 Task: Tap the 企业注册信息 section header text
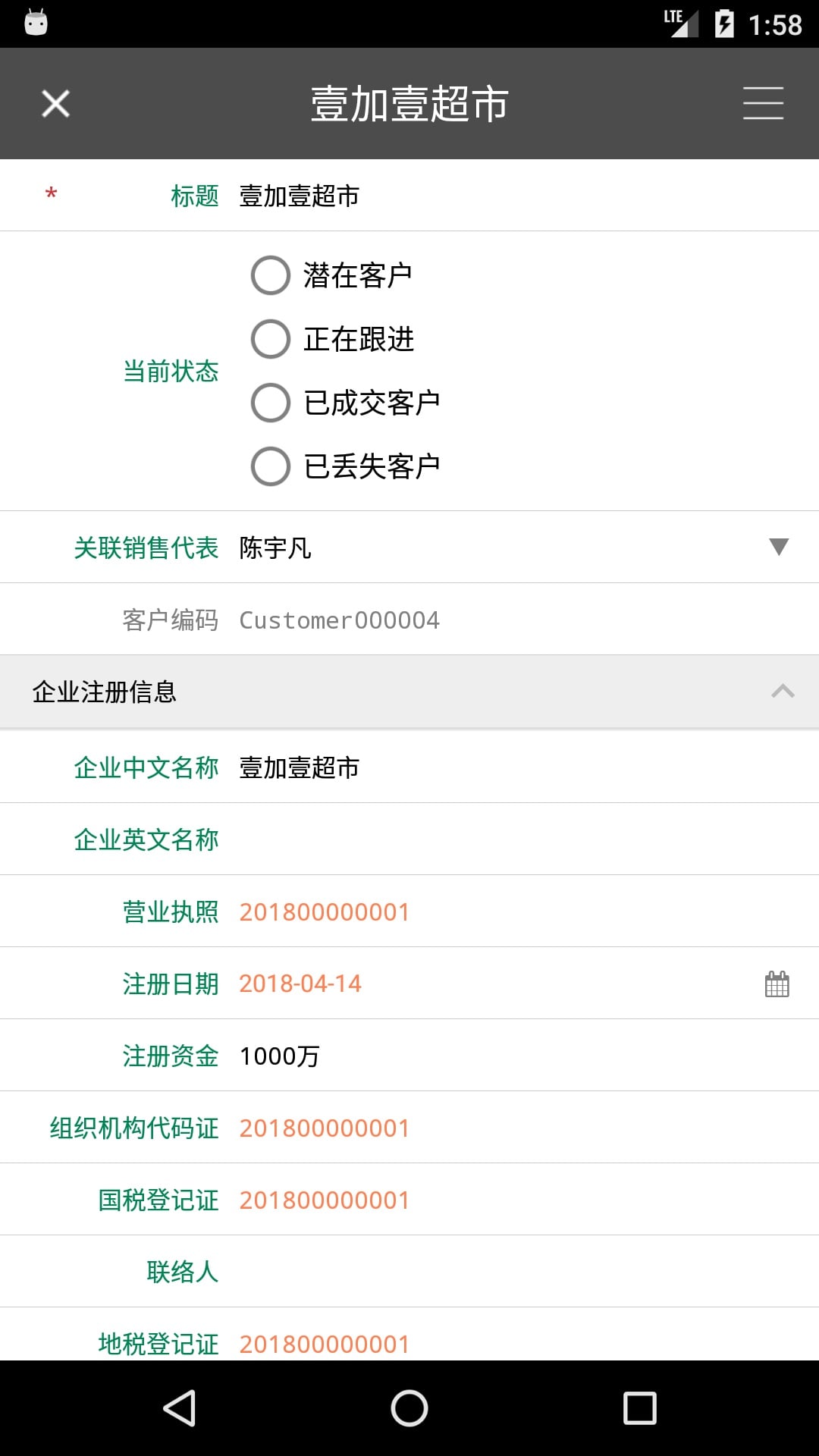(104, 692)
